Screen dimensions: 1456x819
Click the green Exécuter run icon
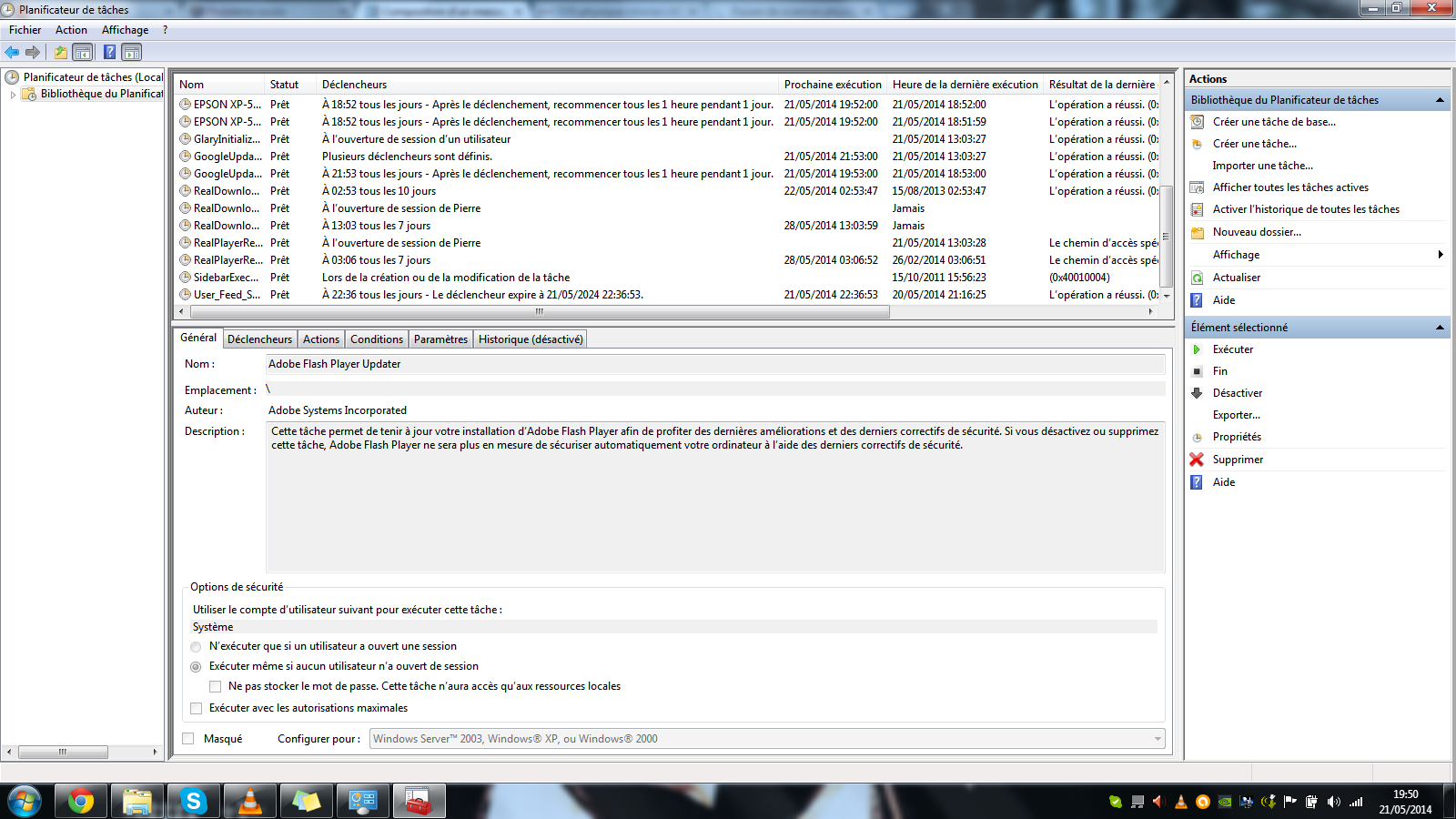(x=1197, y=349)
